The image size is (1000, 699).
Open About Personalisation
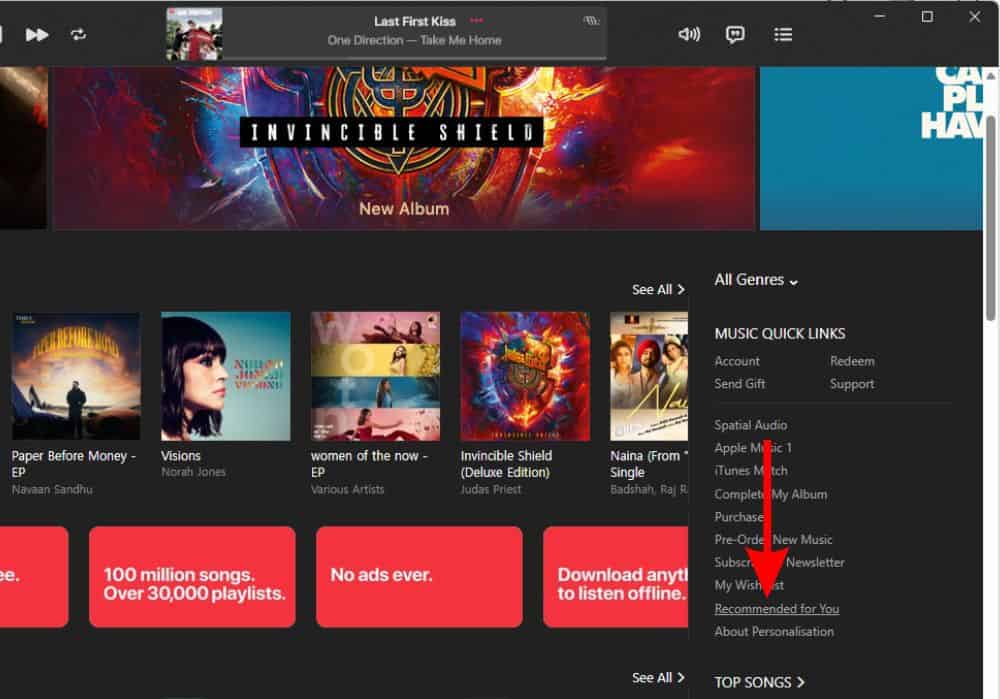(x=774, y=631)
